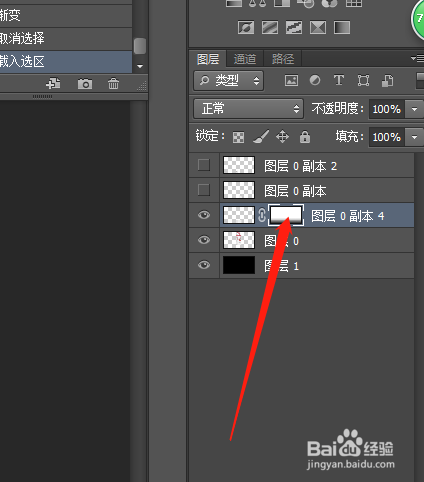Select layer named 图层 0 副本 2
Screen dimensions: 424x482
click(300, 166)
